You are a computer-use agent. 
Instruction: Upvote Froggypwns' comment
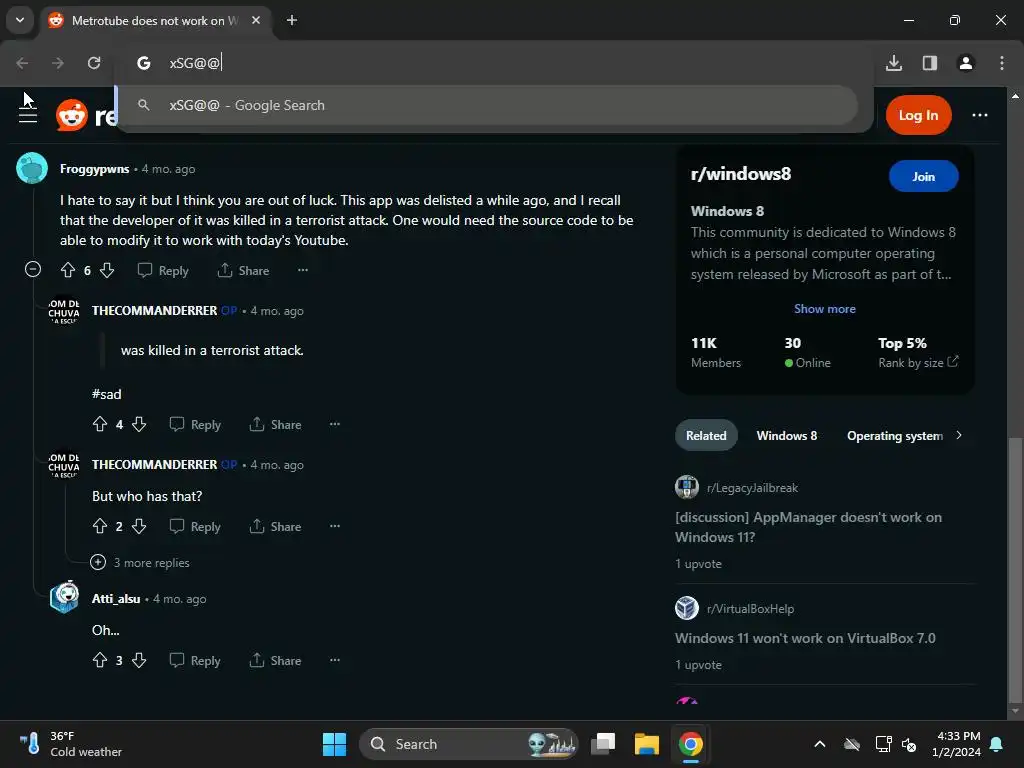click(68, 270)
